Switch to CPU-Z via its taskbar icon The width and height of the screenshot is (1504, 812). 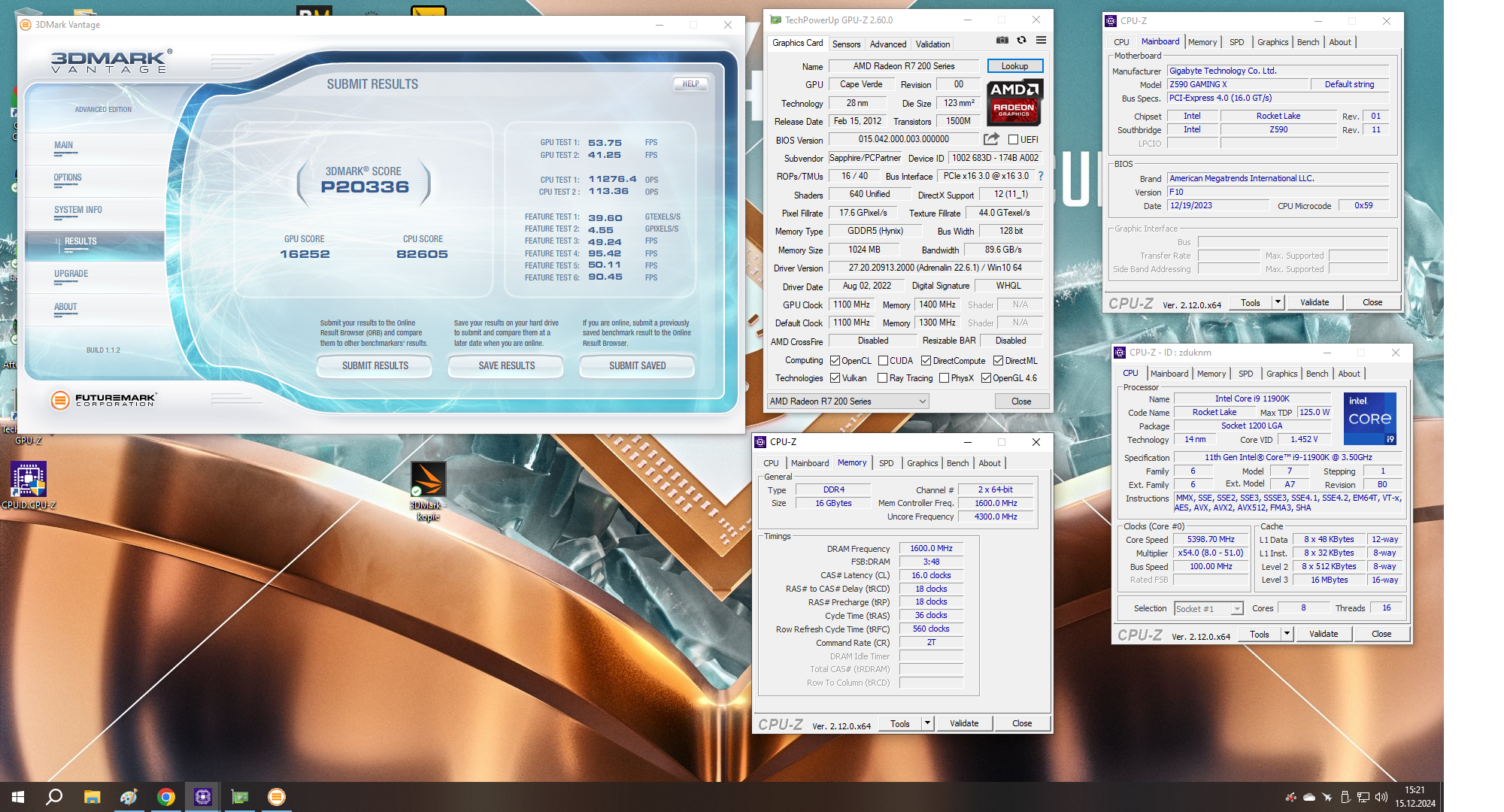(203, 797)
